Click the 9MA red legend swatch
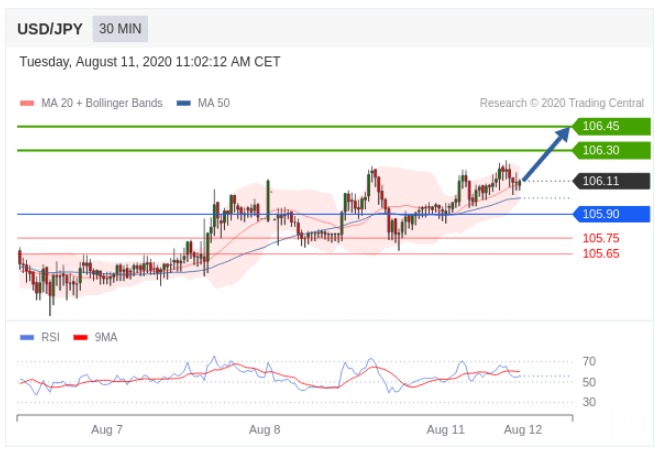This screenshot has height=452, width=660. (80, 337)
